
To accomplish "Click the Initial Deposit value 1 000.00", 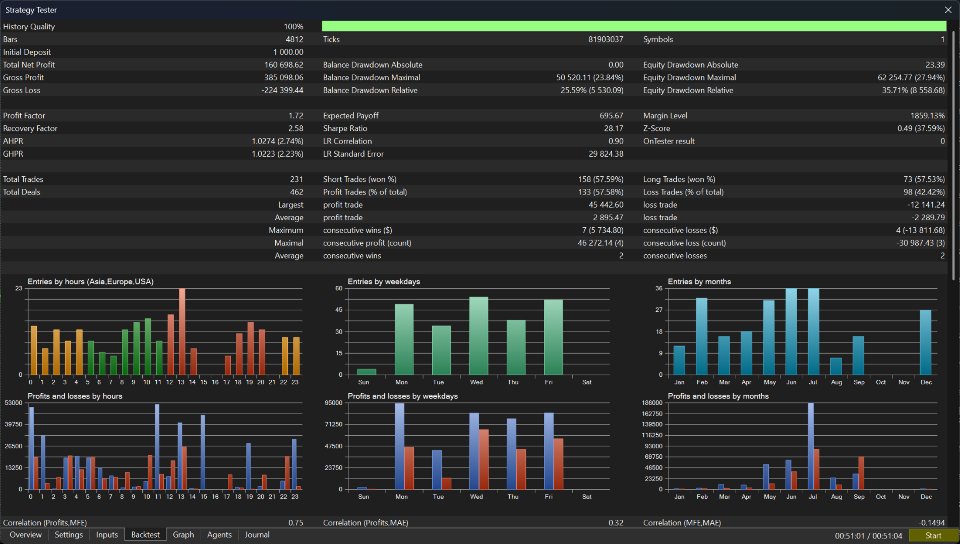I will pyautogui.click(x=288, y=52).
